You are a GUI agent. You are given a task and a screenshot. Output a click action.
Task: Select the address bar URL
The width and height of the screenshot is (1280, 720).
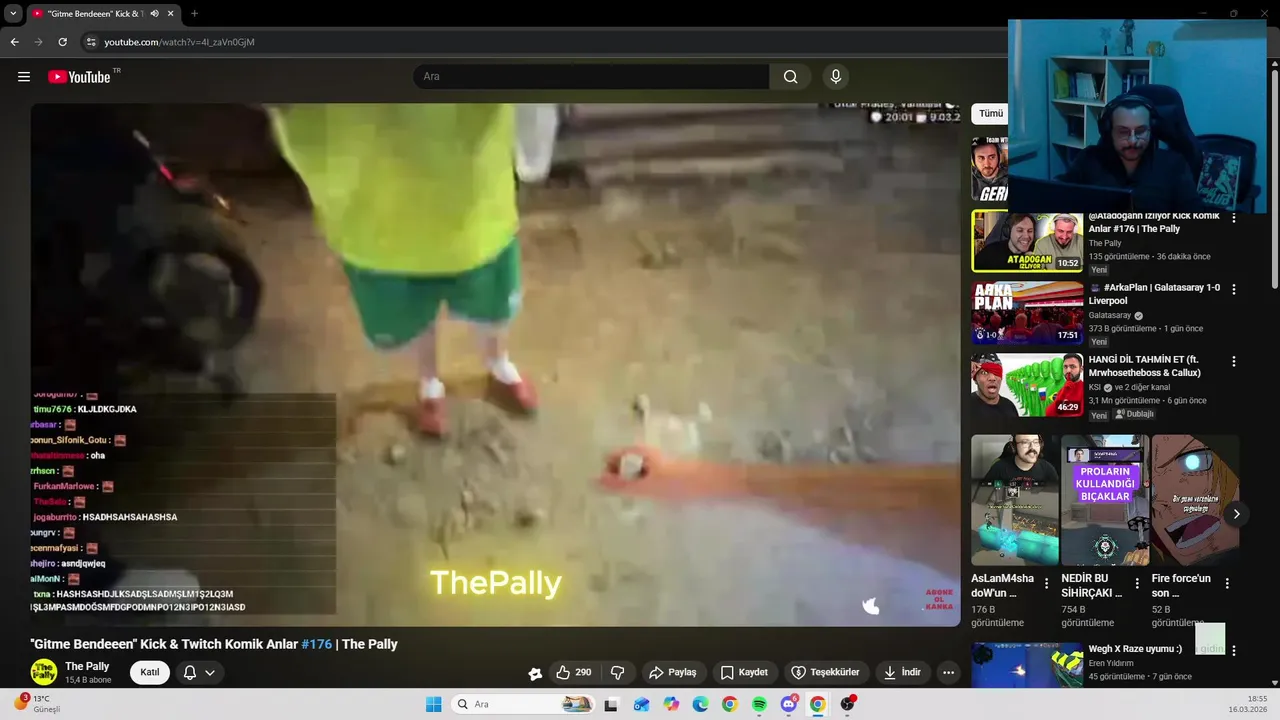pyautogui.click(x=180, y=42)
